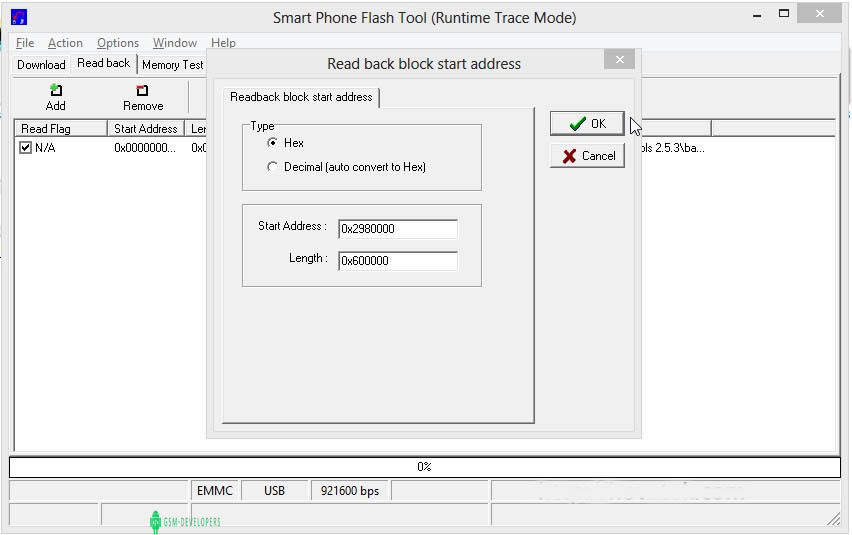Click the USB status bar field
Viewport: 852px width, 535px height.
coord(274,491)
